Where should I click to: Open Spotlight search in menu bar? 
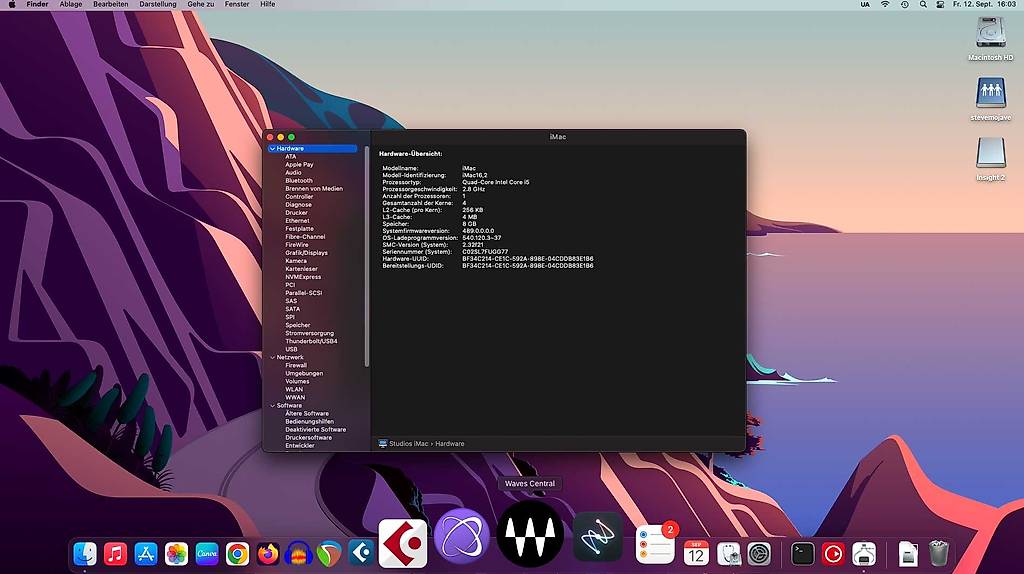(923, 5)
